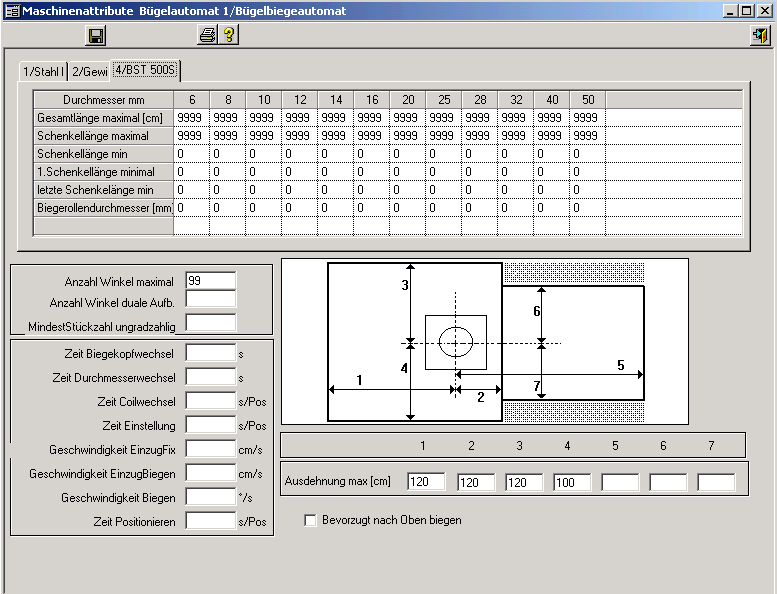Image resolution: width=777 pixels, height=594 pixels.
Task: Click the Anzahl Winkel maximal field
Action: (x=210, y=281)
